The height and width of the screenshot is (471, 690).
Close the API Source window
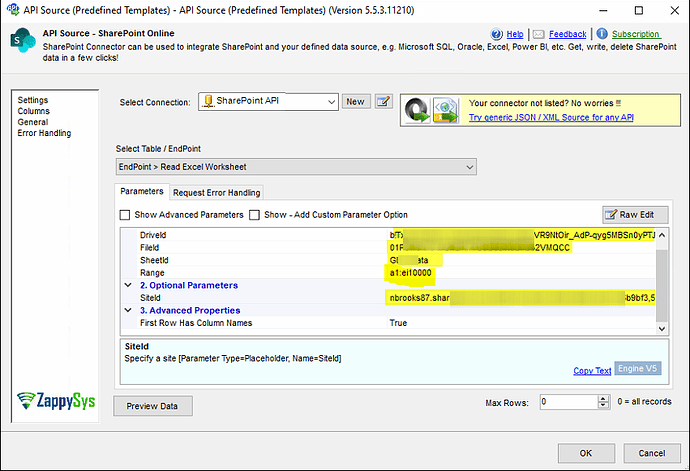[x=675, y=11]
